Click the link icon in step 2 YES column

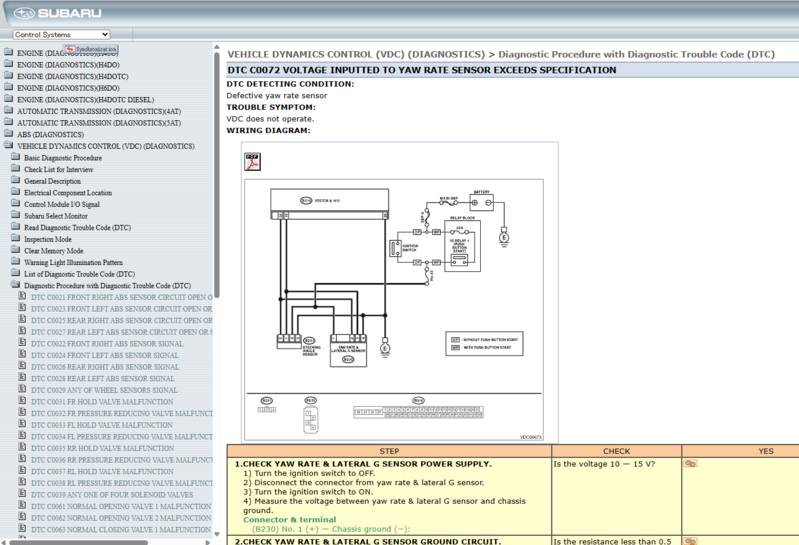690,541
